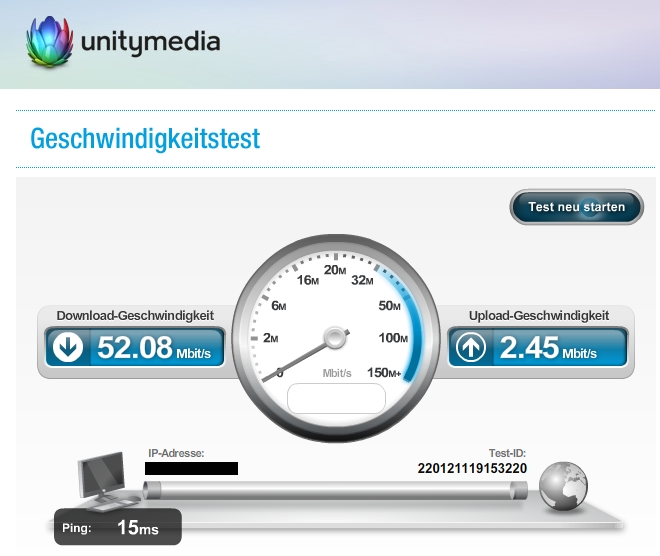Image resolution: width=660 pixels, height=556 pixels.
Task: Click the connection progress pipe bar
Action: 335,490
